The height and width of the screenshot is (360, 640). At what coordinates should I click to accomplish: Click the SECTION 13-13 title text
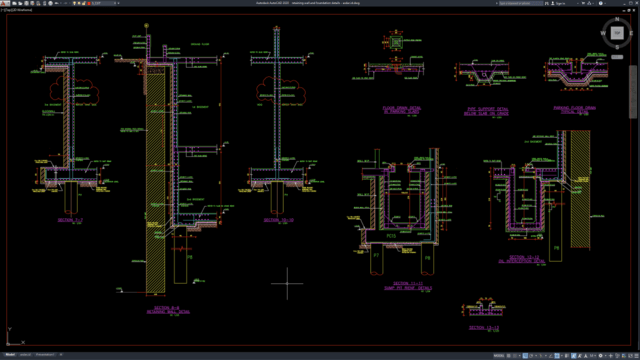(x=484, y=327)
